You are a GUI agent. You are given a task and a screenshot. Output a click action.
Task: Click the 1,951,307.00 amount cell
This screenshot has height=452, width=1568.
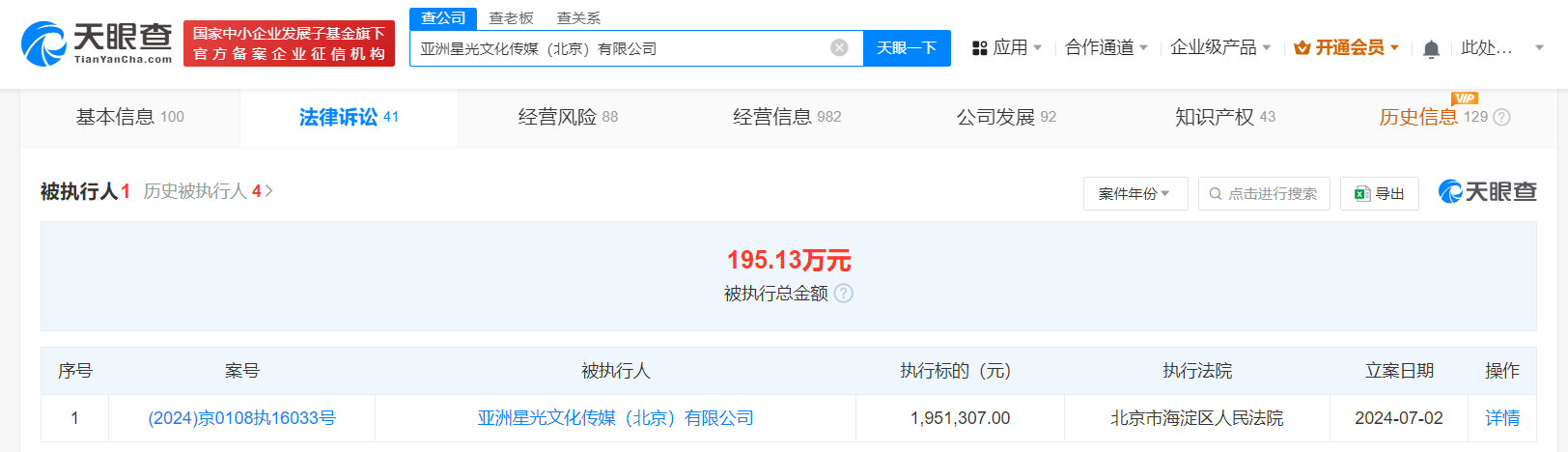960,418
